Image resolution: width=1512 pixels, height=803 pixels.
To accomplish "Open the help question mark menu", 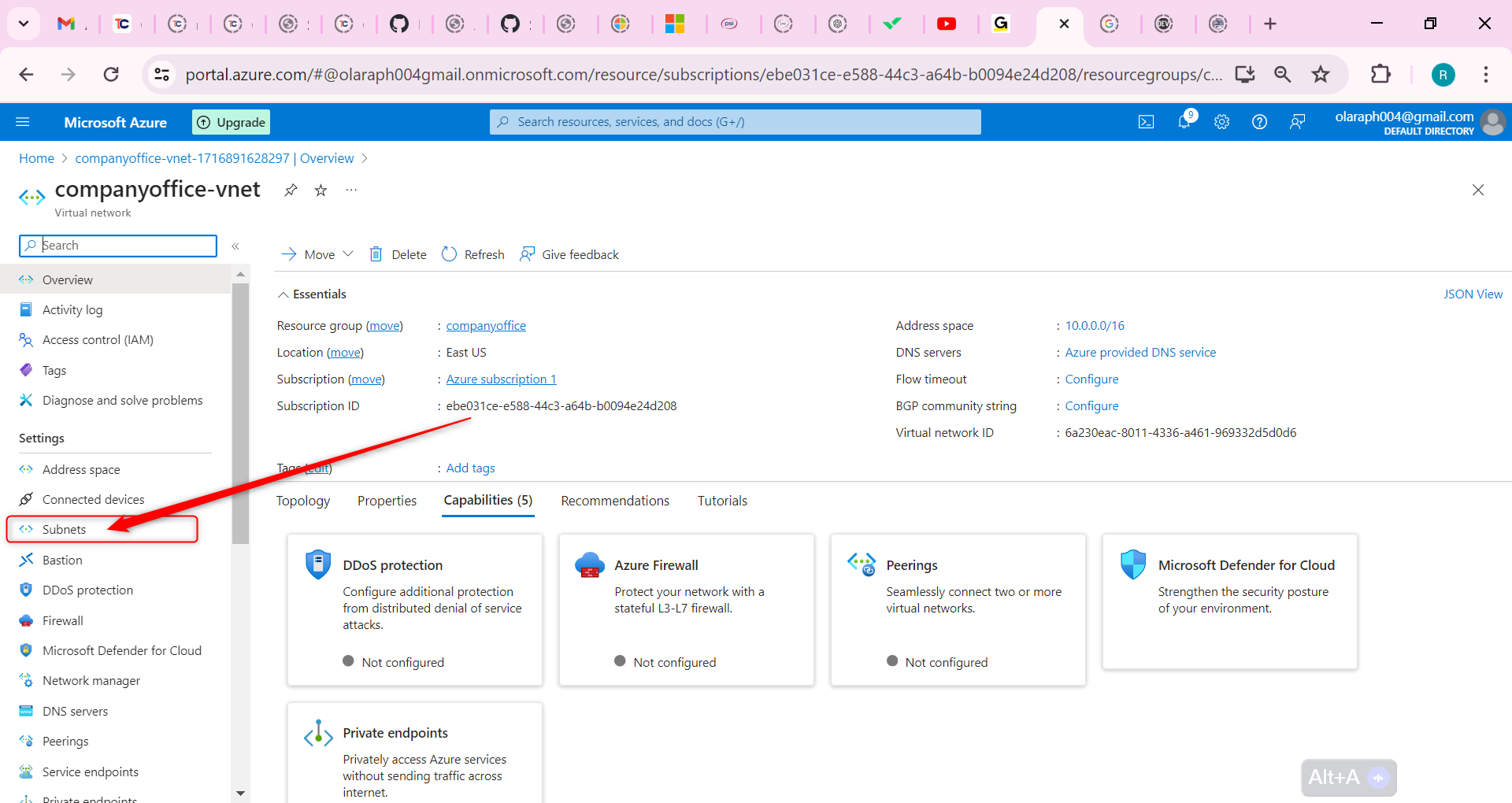I will coord(1260,122).
